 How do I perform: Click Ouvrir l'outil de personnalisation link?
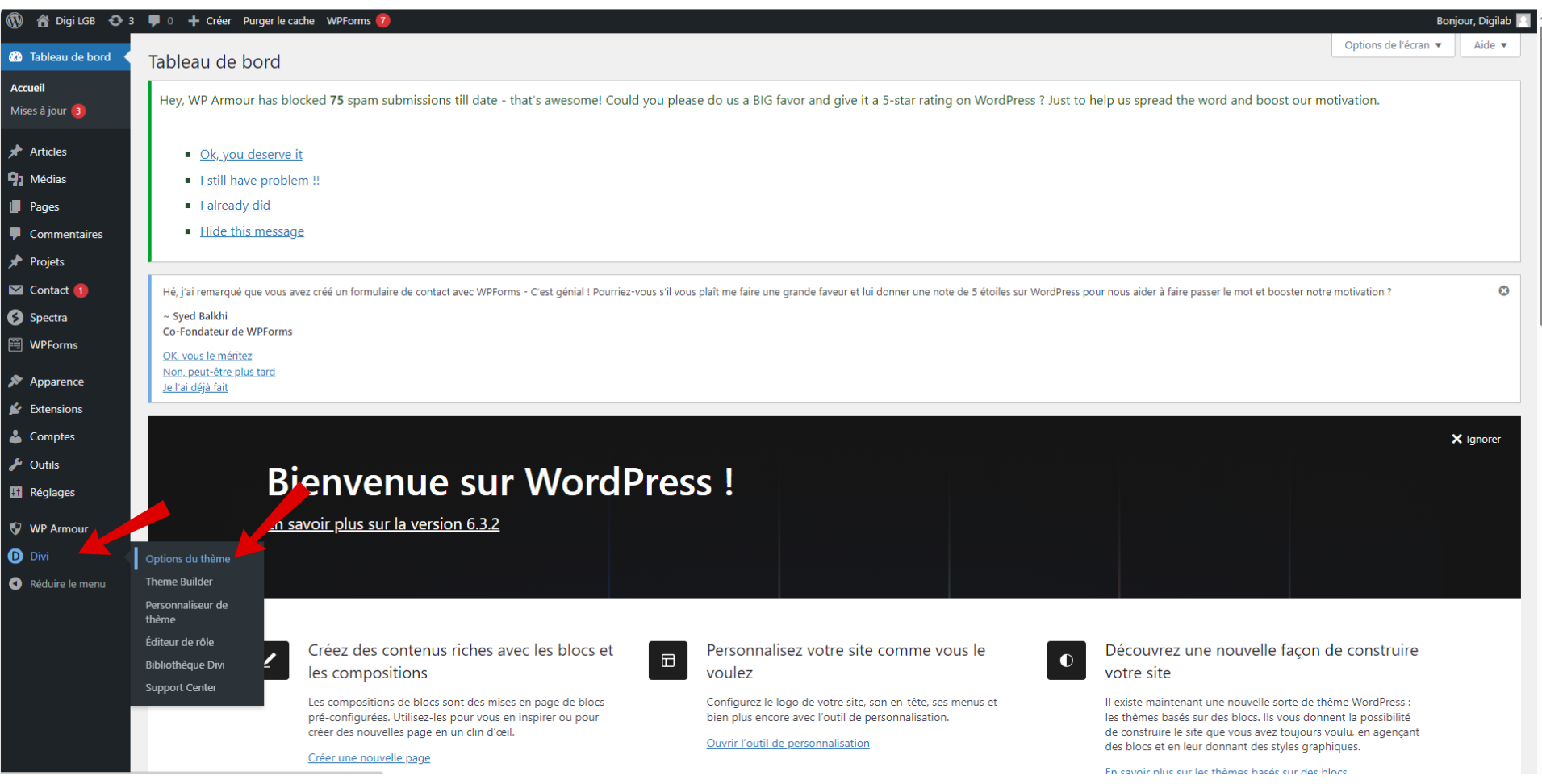coord(788,743)
